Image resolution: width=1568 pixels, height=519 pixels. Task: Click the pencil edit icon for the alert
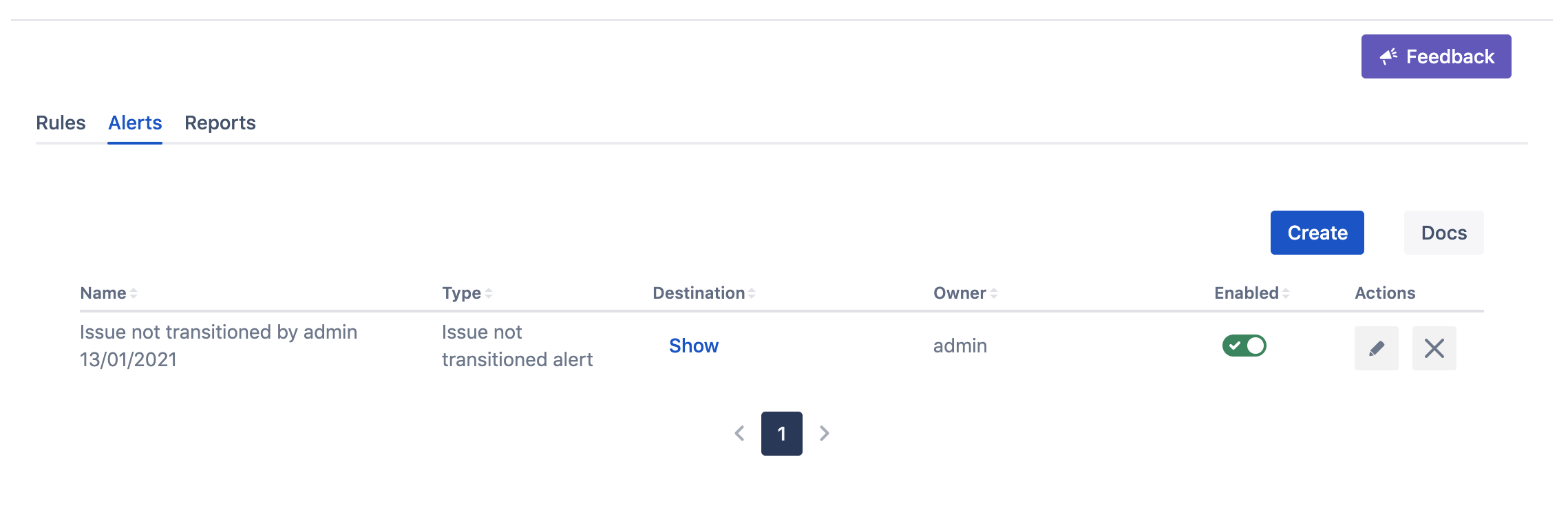pyautogui.click(x=1376, y=348)
